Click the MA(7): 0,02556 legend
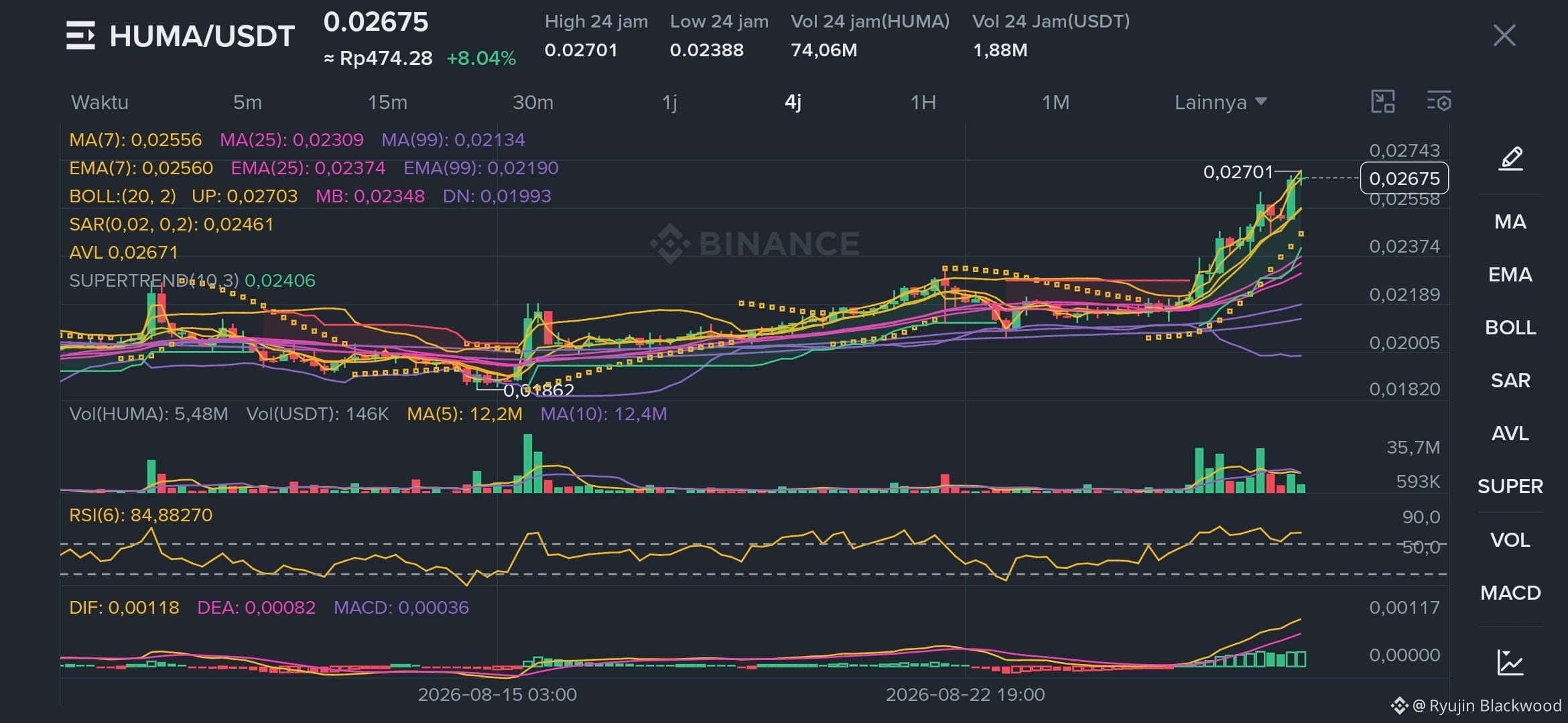The height and width of the screenshot is (723, 1568). click(135, 140)
